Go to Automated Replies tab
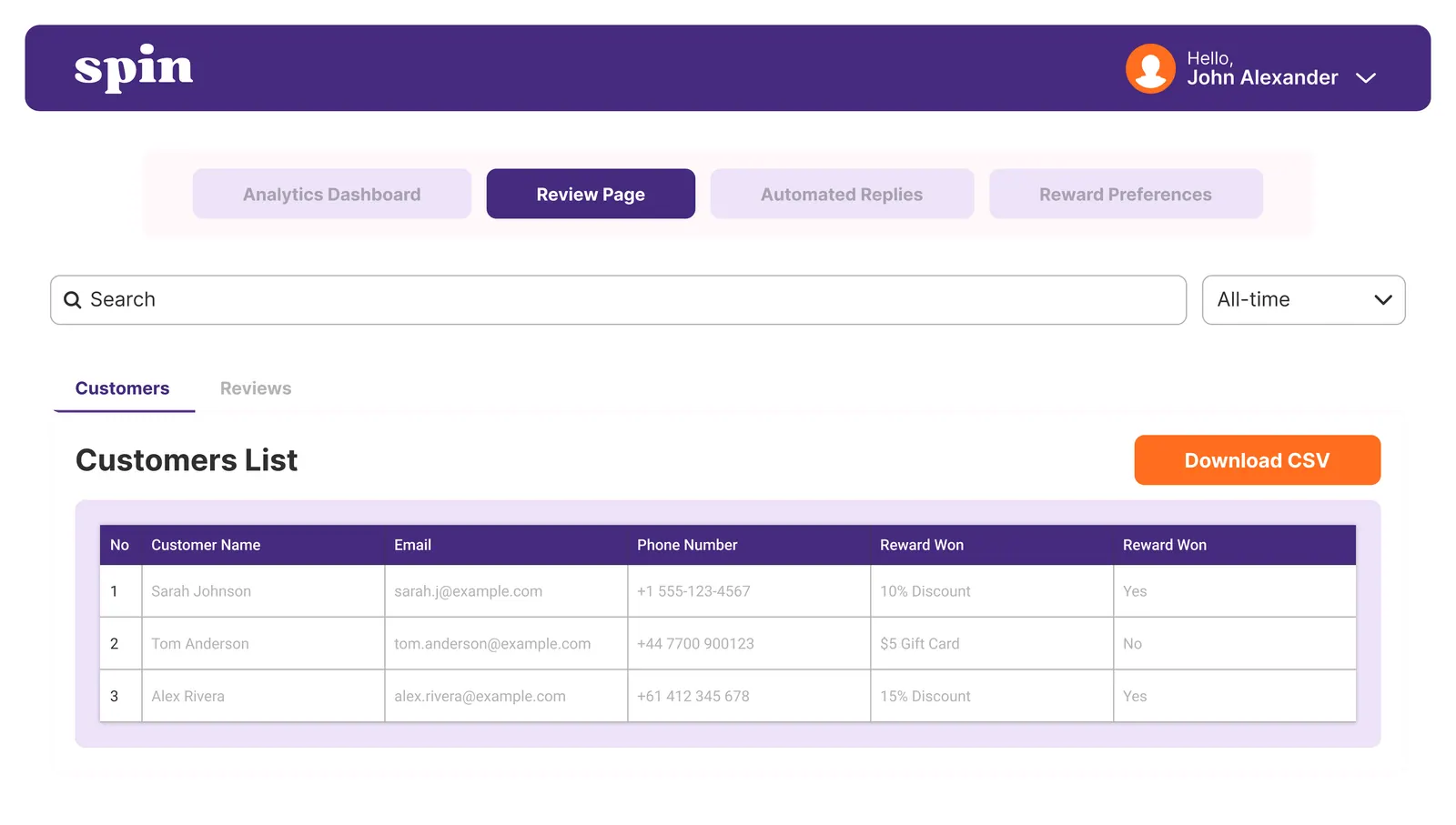 click(842, 194)
